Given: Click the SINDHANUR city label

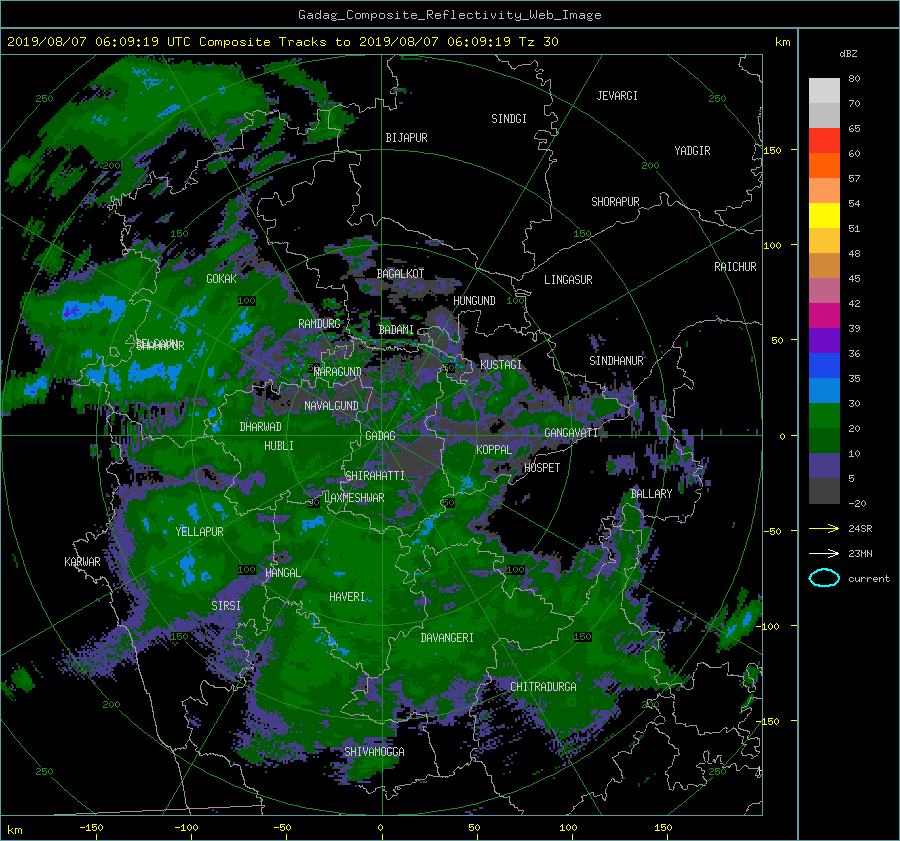Looking at the screenshot, I should (616, 361).
